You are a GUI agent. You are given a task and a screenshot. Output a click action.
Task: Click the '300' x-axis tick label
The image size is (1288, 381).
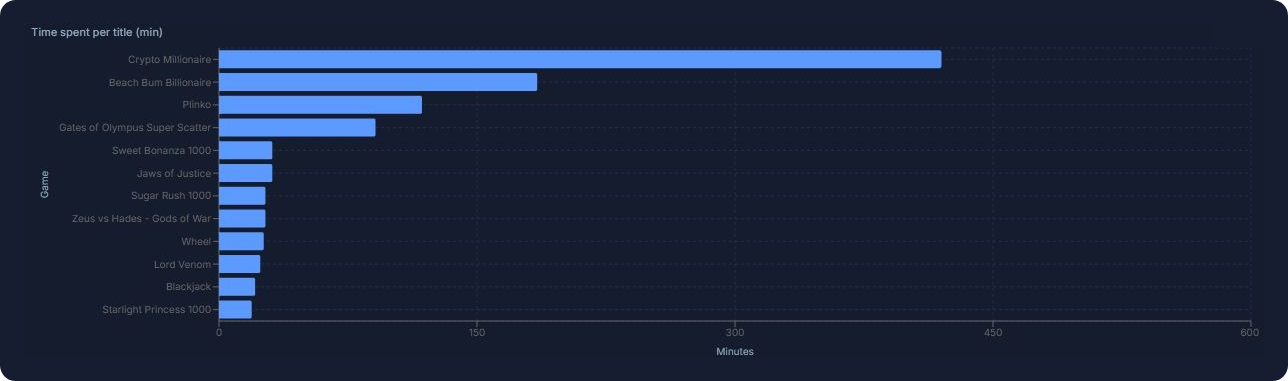(x=735, y=332)
